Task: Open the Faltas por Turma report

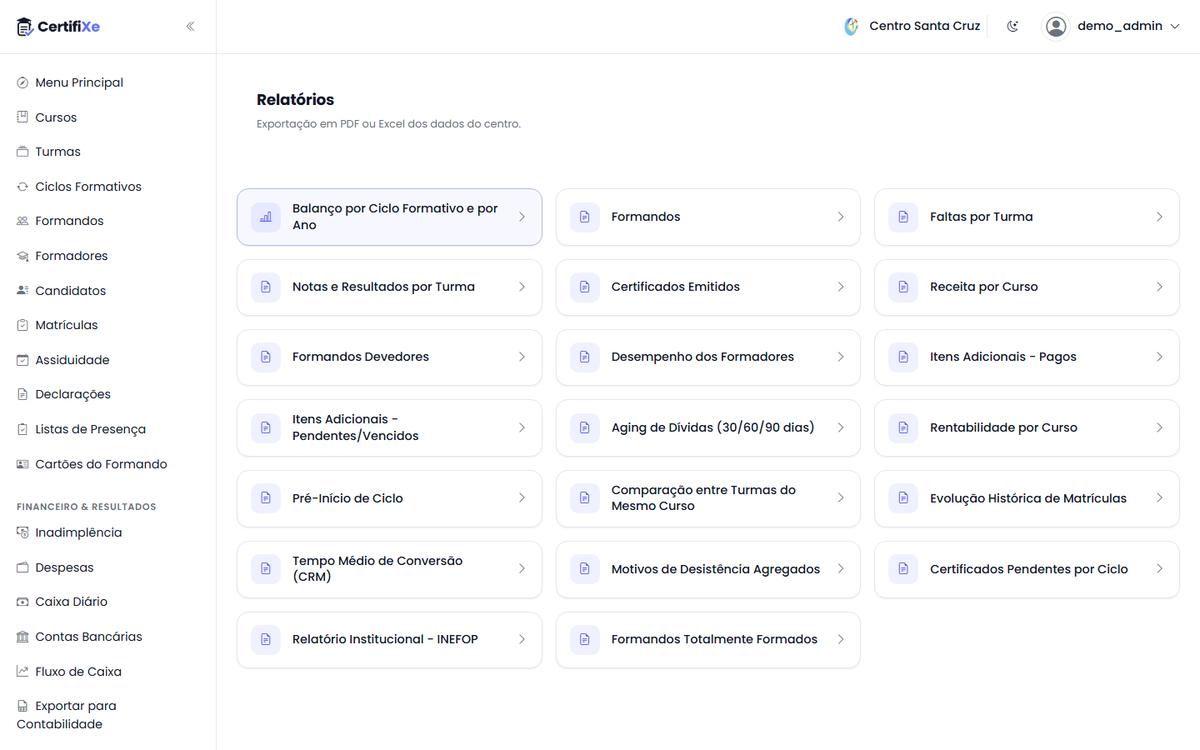Action: (x=1027, y=217)
